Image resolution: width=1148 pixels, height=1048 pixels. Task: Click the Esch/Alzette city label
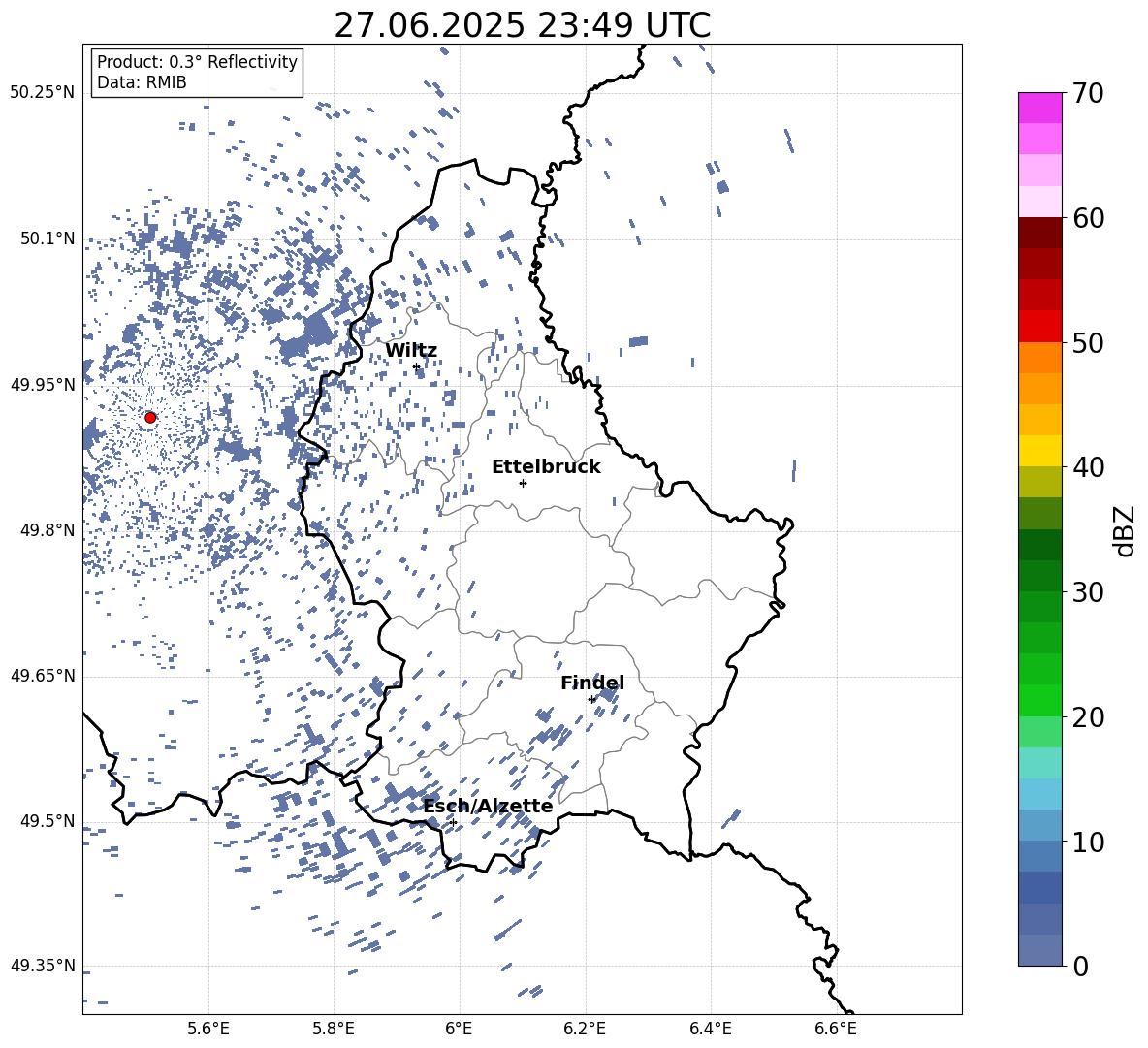point(488,807)
